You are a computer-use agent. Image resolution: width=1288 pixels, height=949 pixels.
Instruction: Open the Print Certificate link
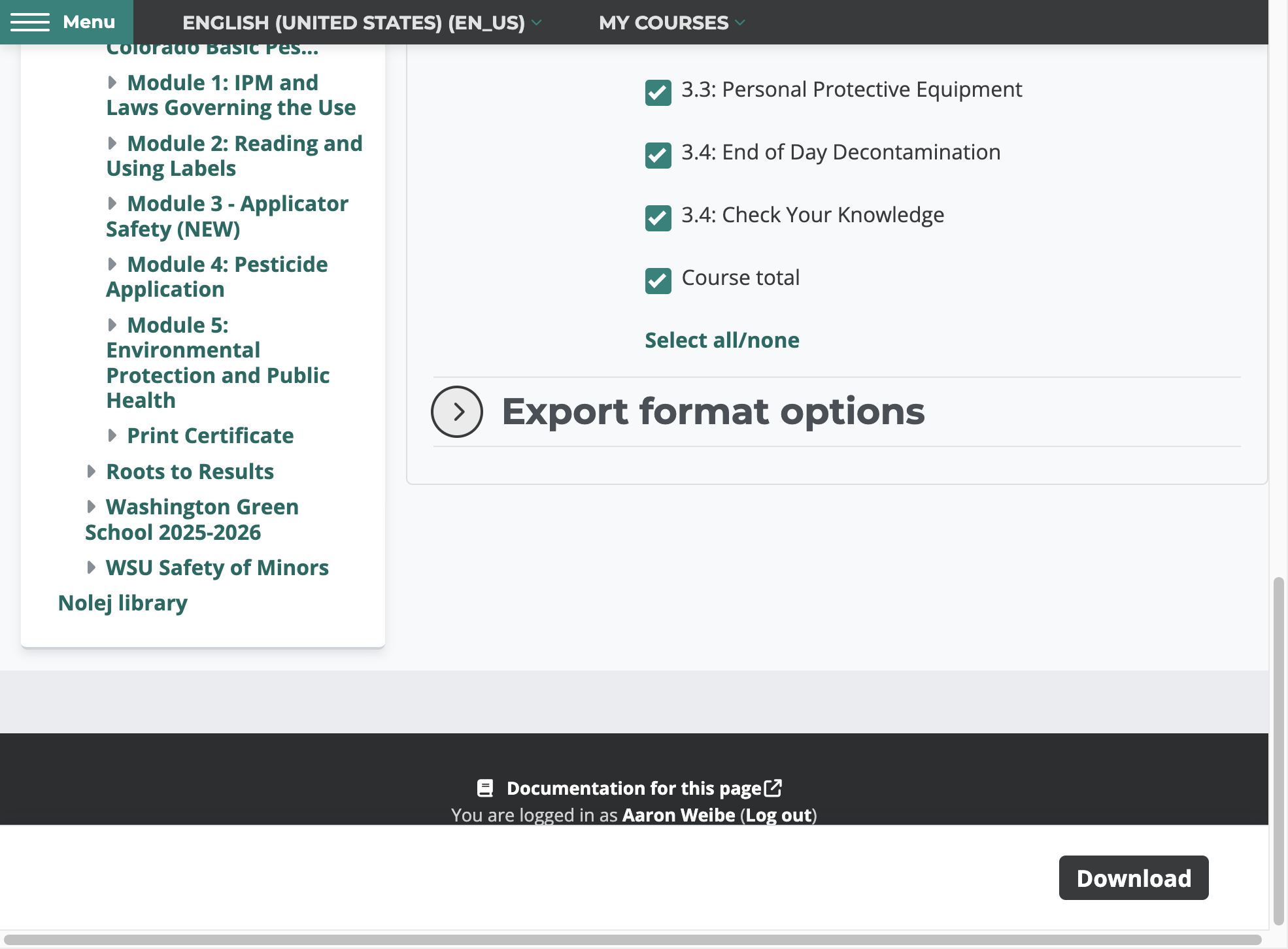pos(211,435)
